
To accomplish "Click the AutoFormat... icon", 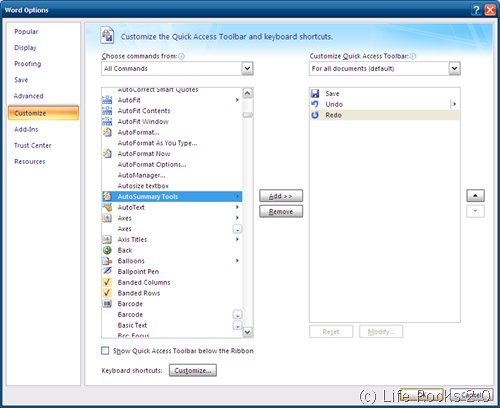I will 107,132.
